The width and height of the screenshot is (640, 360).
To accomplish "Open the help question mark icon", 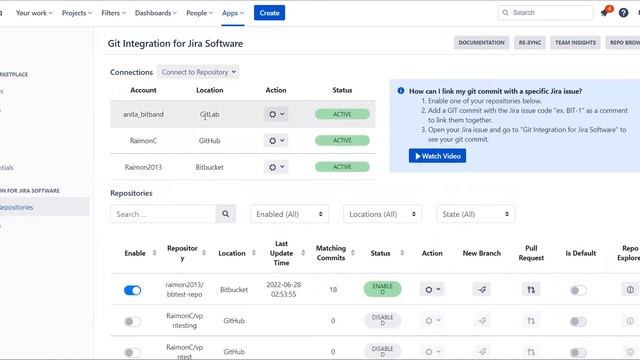I will coord(623,13).
